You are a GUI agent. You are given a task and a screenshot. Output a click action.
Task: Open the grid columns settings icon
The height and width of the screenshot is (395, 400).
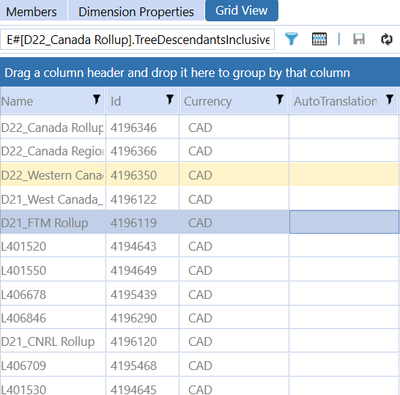pos(319,39)
